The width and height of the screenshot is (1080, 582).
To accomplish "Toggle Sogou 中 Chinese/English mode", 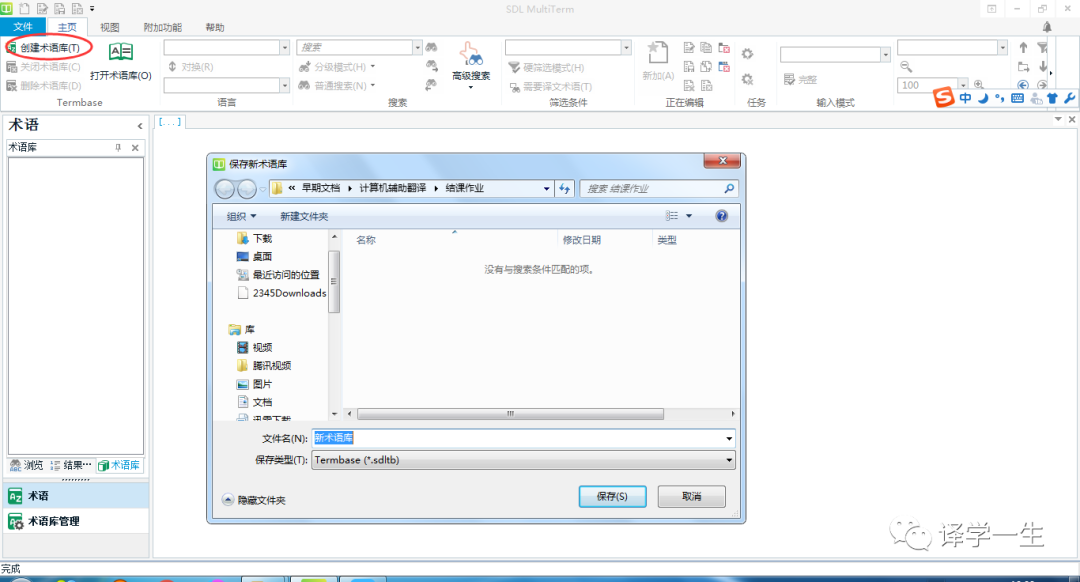I will (966, 98).
